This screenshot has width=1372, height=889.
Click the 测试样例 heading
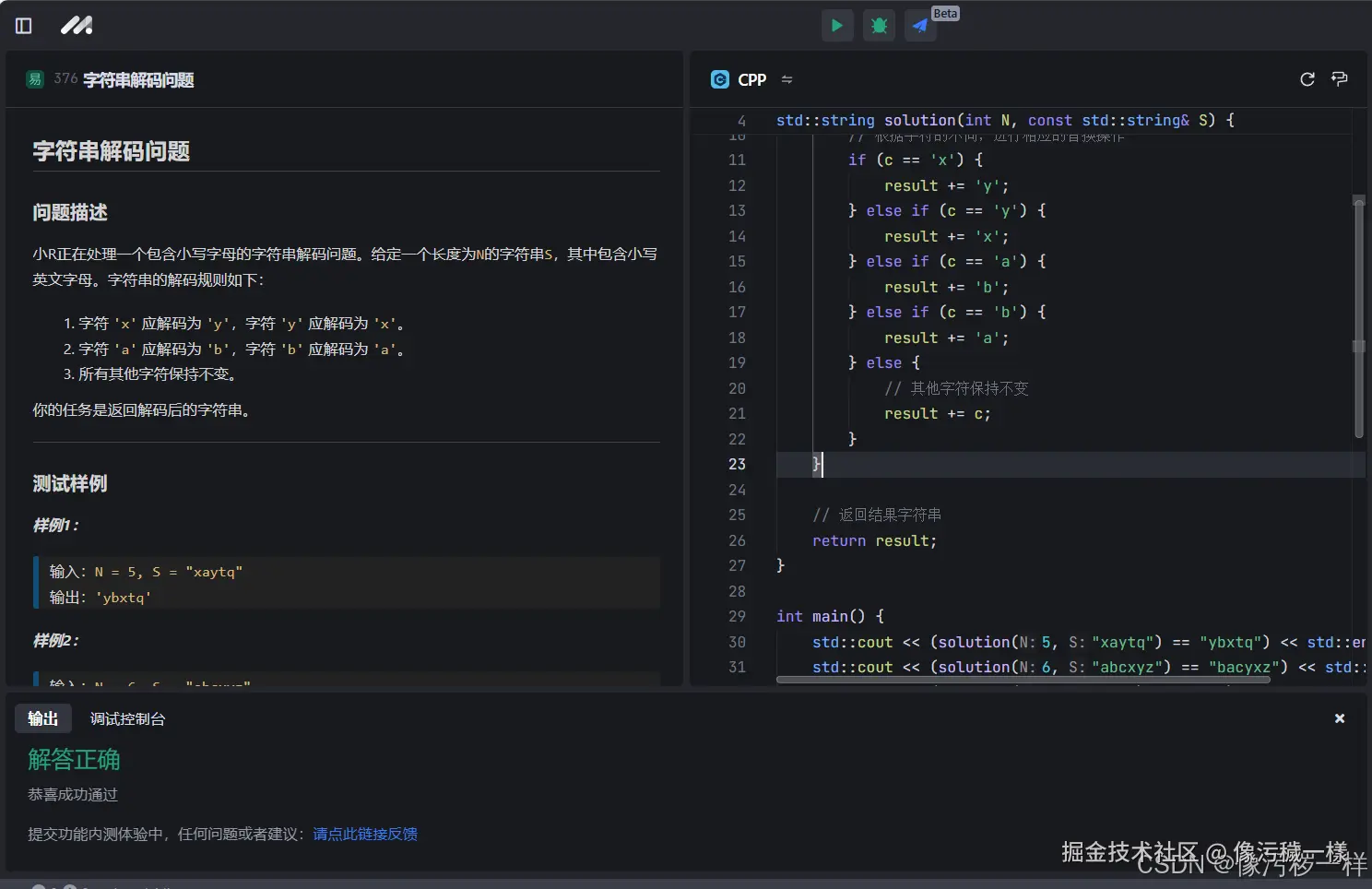(x=70, y=483)
